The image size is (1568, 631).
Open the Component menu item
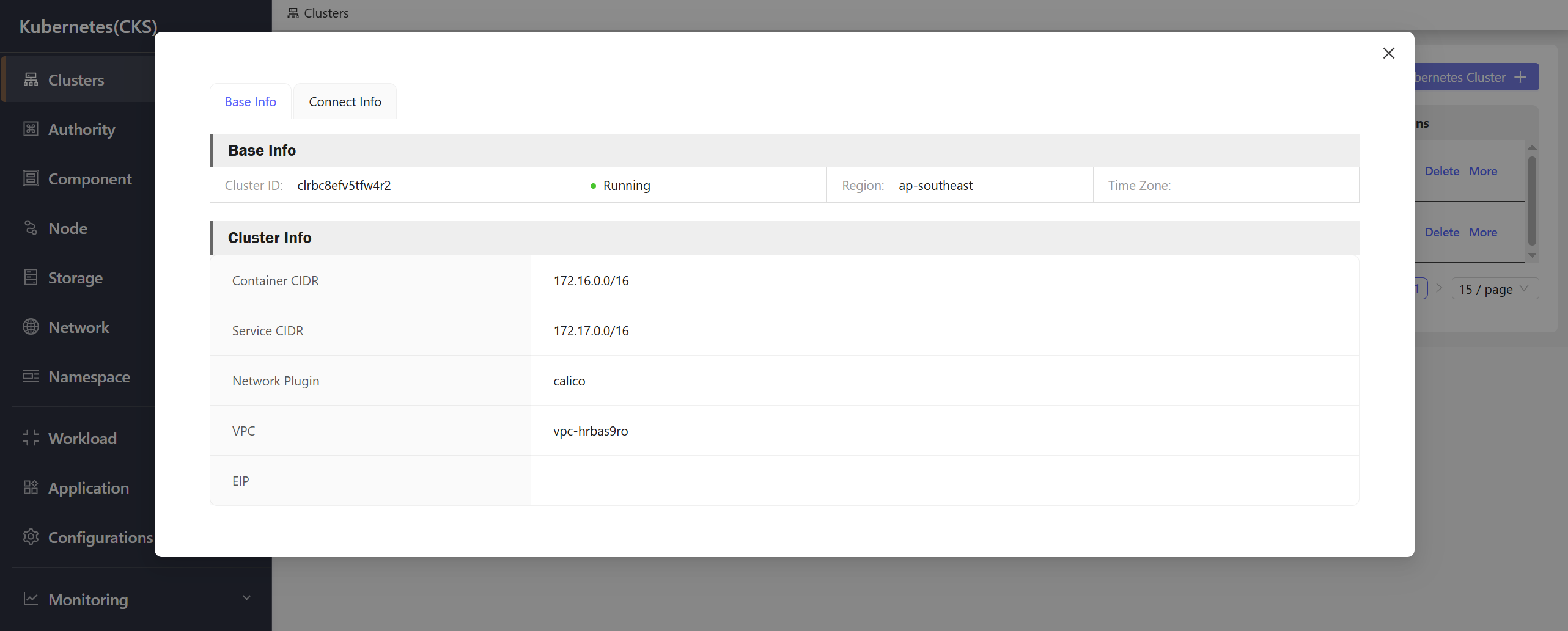tap(77, 178)
